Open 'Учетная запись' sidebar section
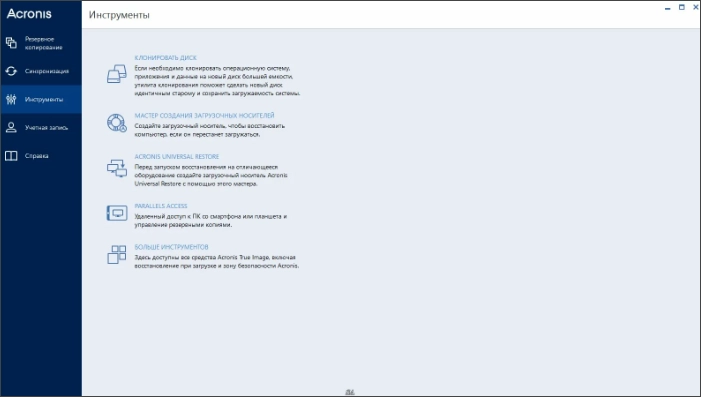Image resolution: width=701 pixels, height=397 pixels. (41, 127)
